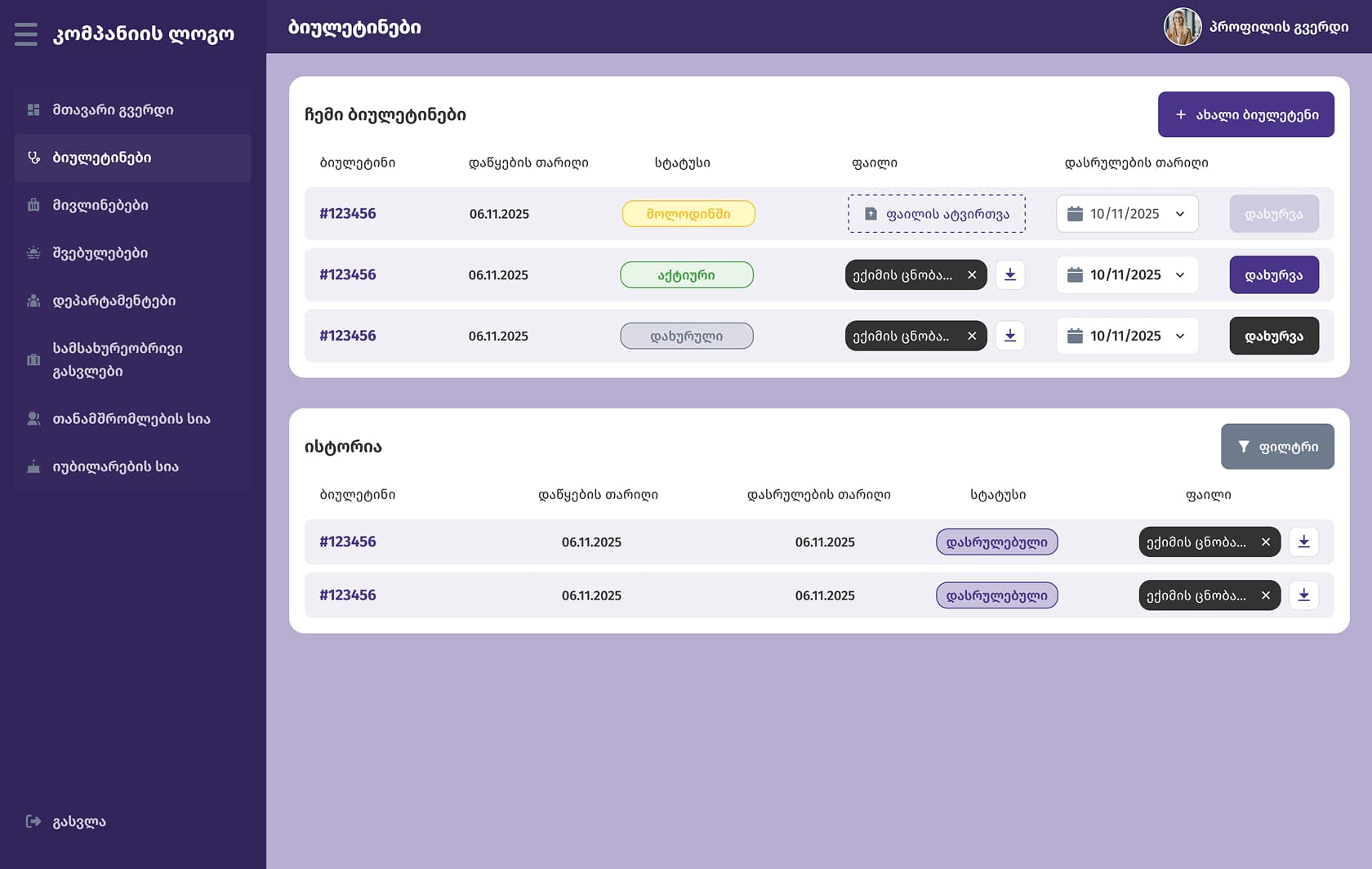The height and width of the screenshot is (869, 1372).
Task: Expand the date dropdown in the მოლოდინში row
Action: pyautogui.click(x=1180, y=213)
